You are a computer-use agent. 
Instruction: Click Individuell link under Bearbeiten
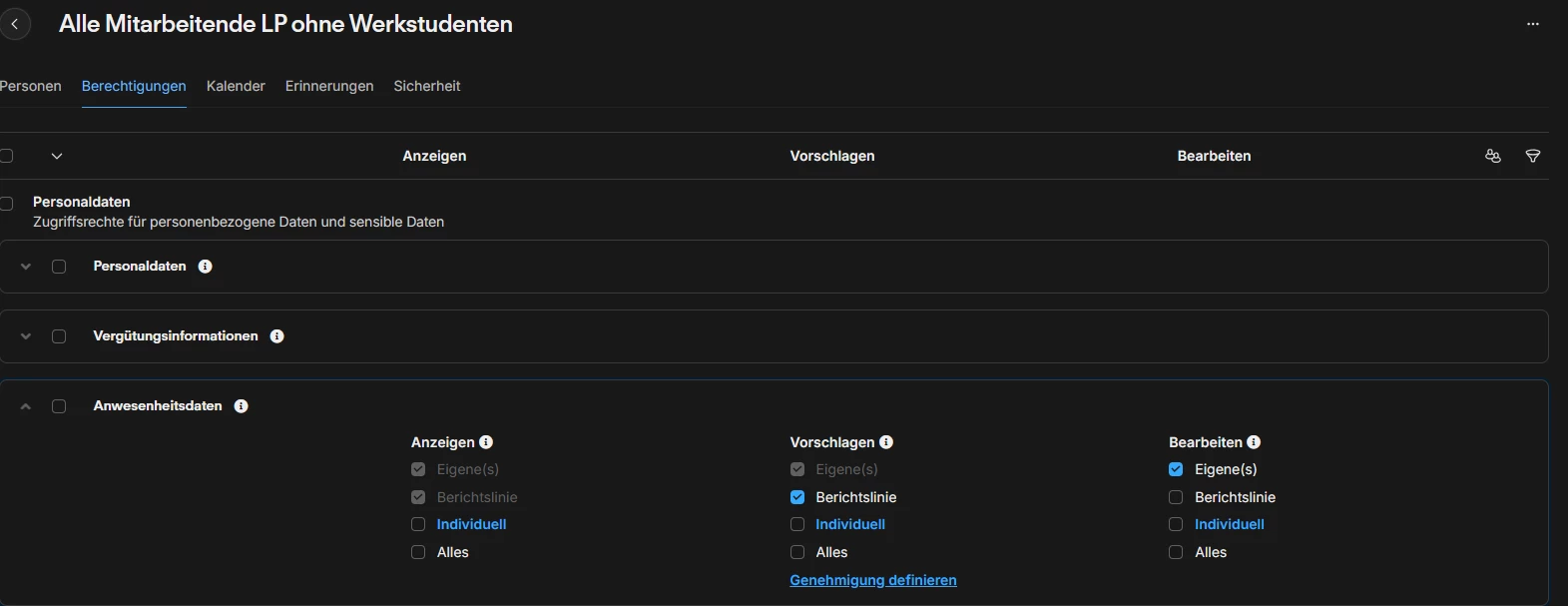click(1229, 524)
